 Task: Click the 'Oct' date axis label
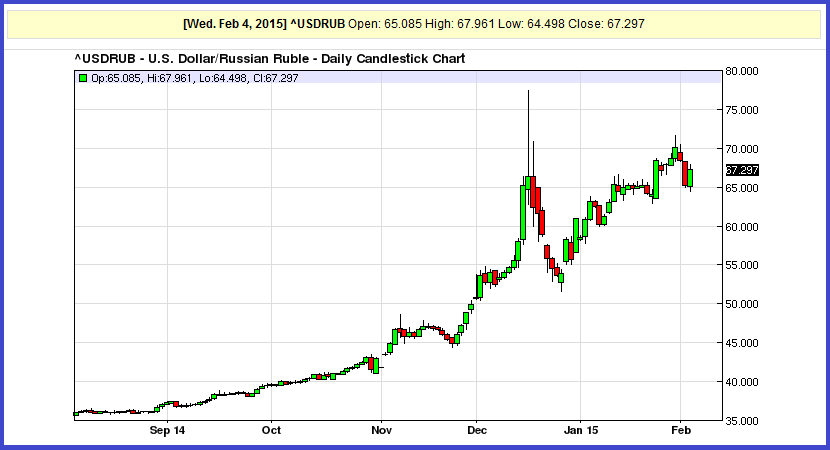tap(272, 430)
